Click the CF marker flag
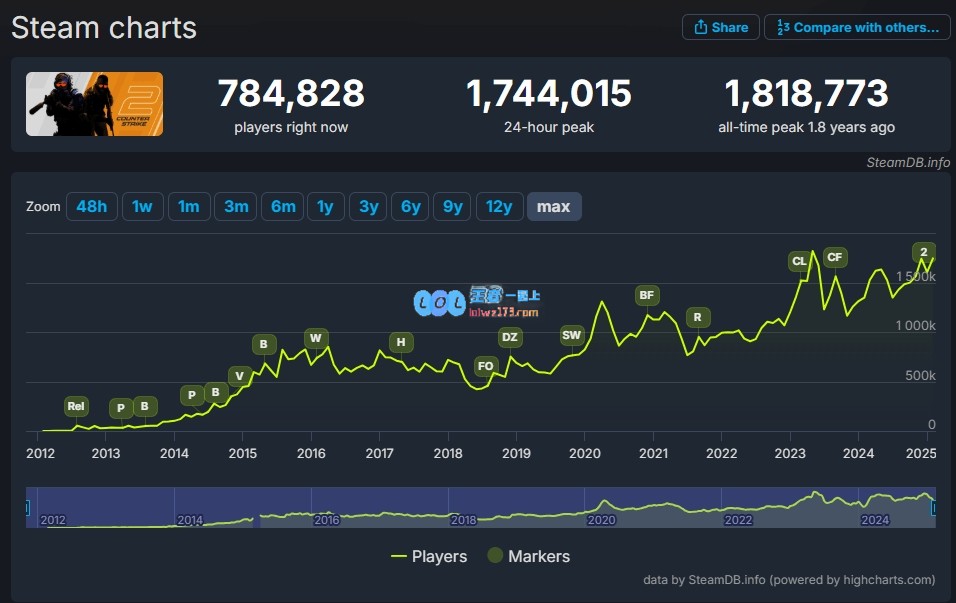 coord(835,257)
